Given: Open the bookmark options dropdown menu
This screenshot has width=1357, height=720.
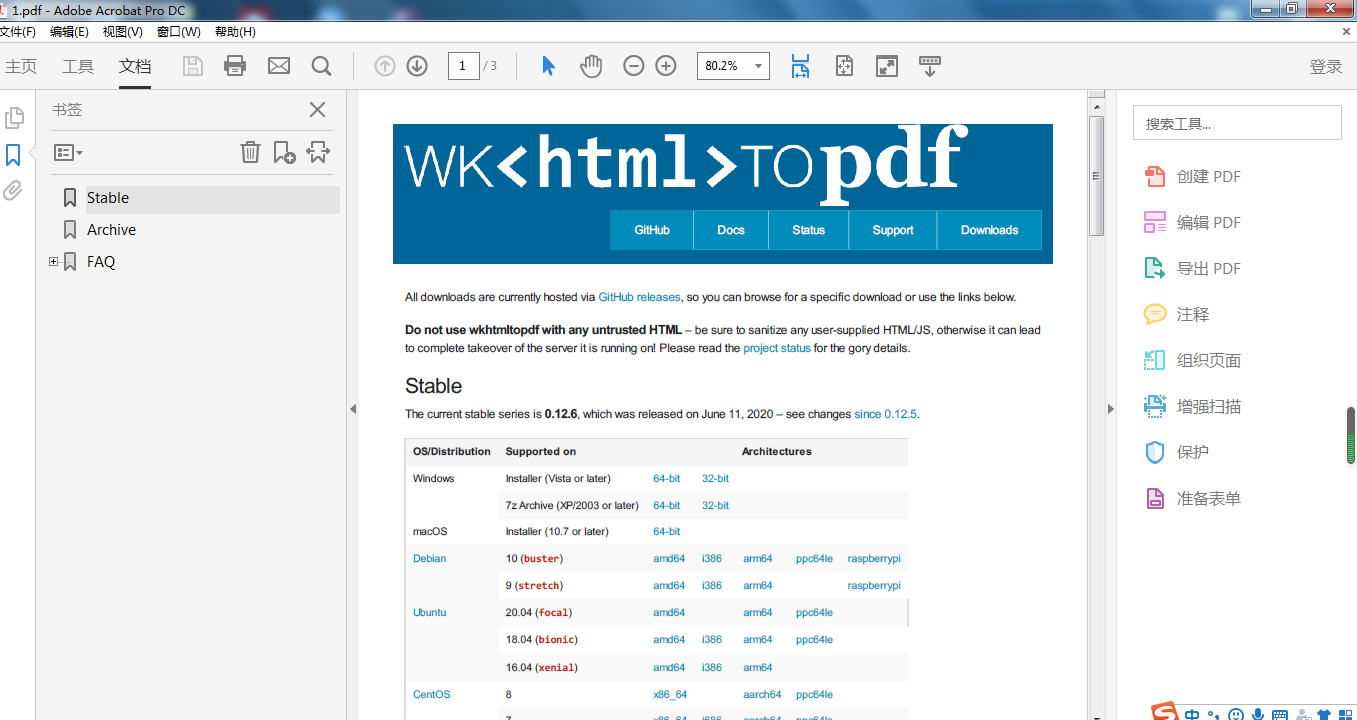Looking at the screenshot, I should pyautogui.click(x=68, y=153).
